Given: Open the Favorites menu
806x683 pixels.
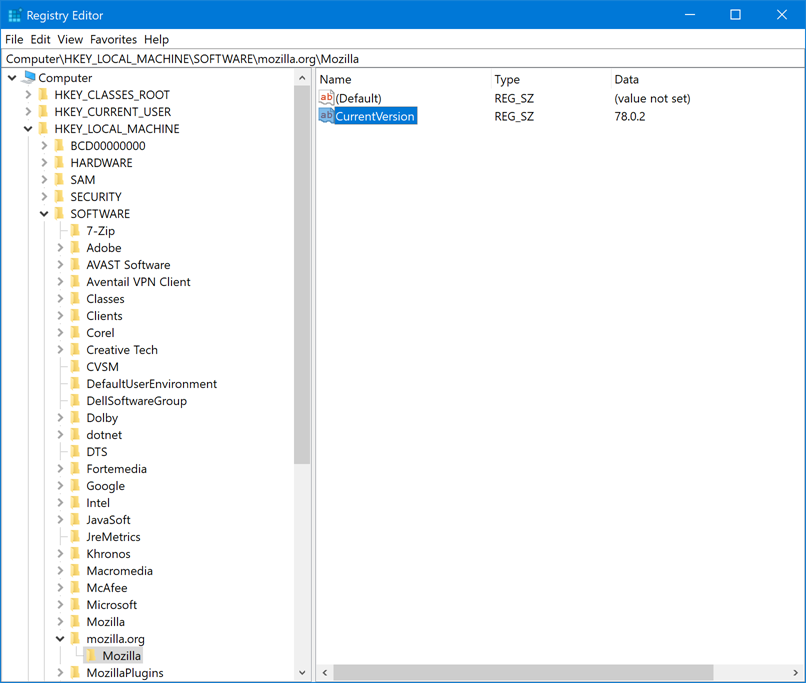Looking at the screenshot, I should [113, 39].
